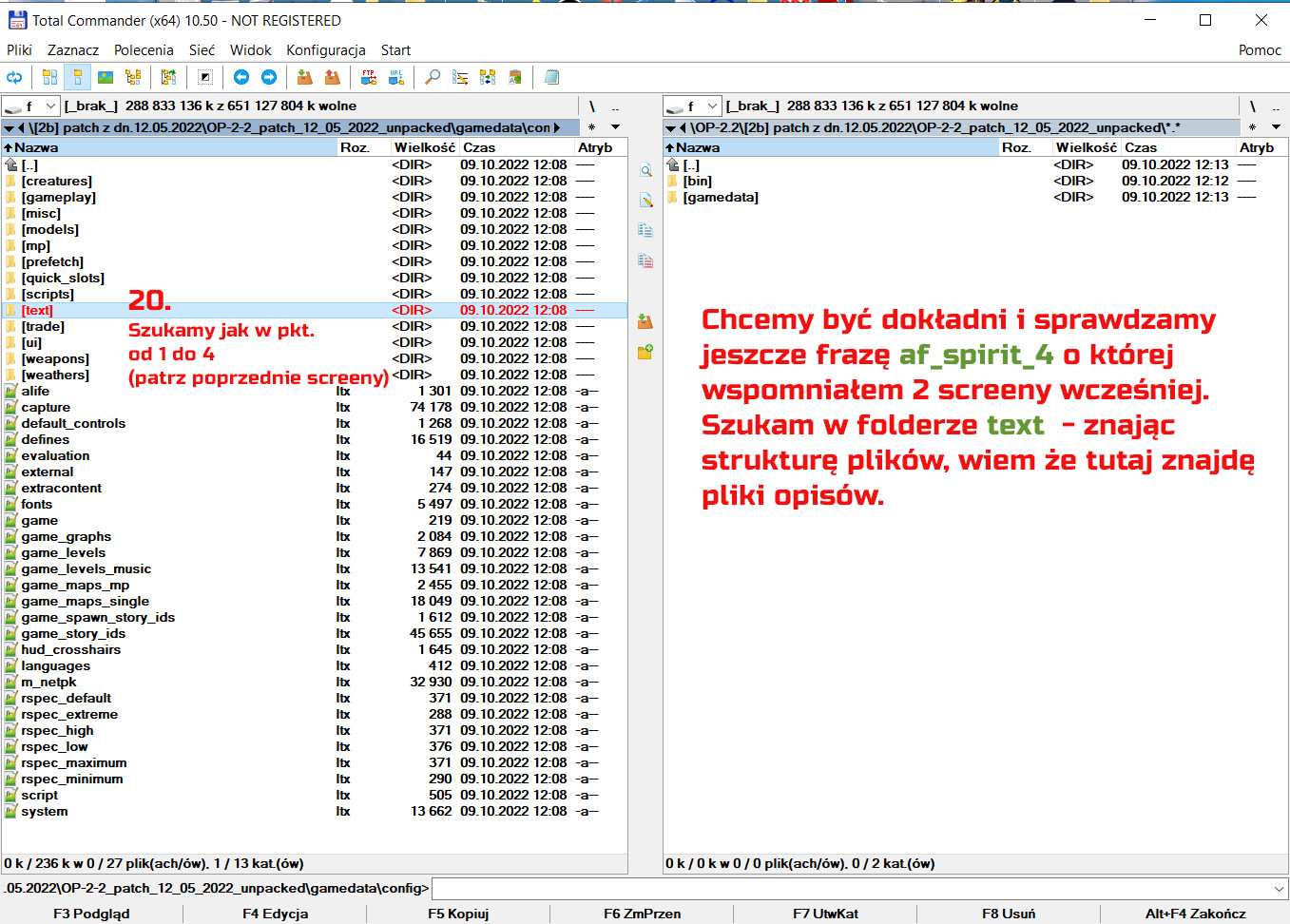Image resolution: width=1290 pixels, height=924 pixels.
Task: Click the F4 Edycja button
Action: (x=275, y=914)
